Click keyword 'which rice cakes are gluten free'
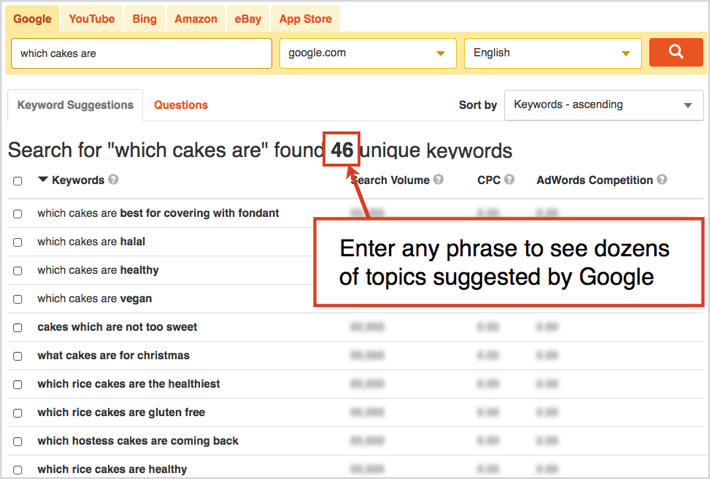Screen dimensions: 710x479 (121, 412)
